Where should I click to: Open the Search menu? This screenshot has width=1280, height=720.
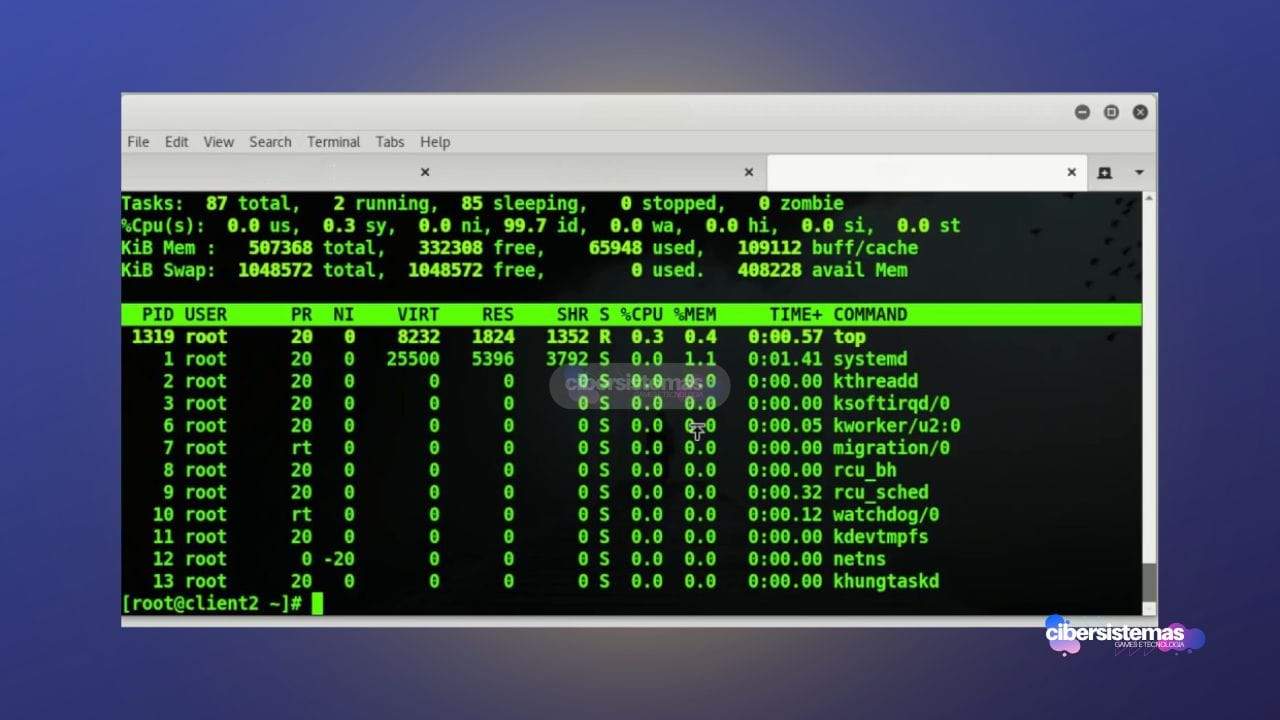click(269, 141)
